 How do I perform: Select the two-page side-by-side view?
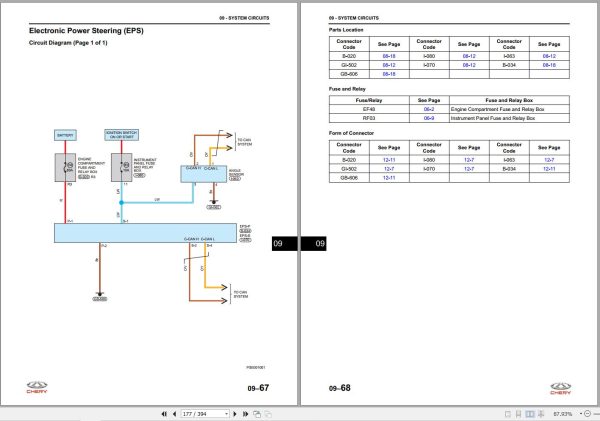(x=530, y=414)
